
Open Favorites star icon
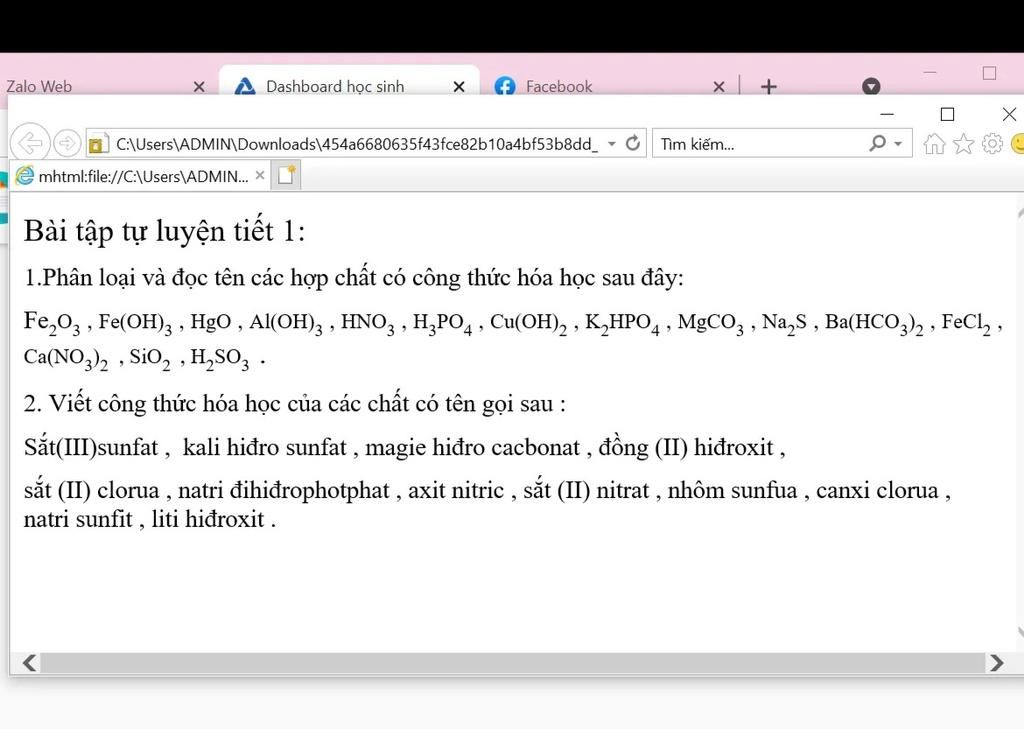pyautogui.click(x=963, y=143)
